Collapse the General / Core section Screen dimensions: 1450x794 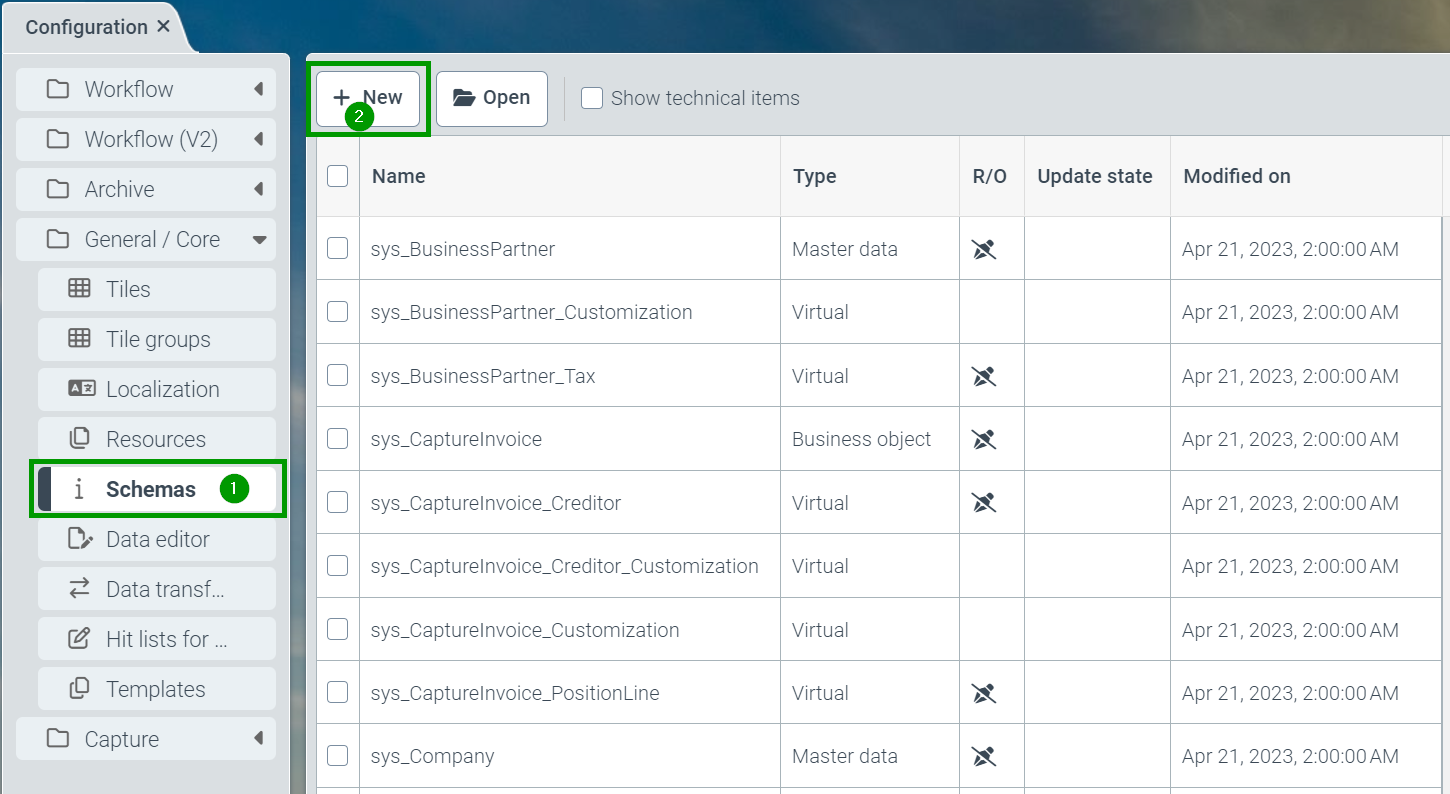coord(259,239)
